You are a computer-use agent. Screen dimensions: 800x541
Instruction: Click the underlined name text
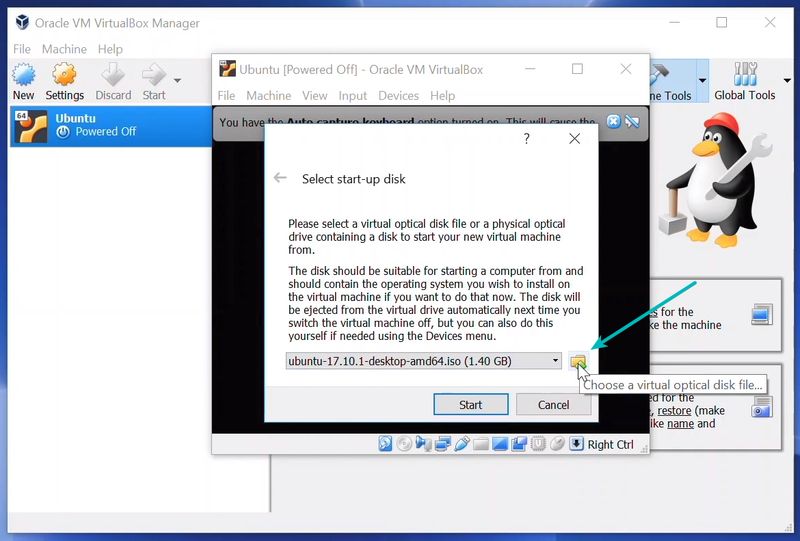681,424
